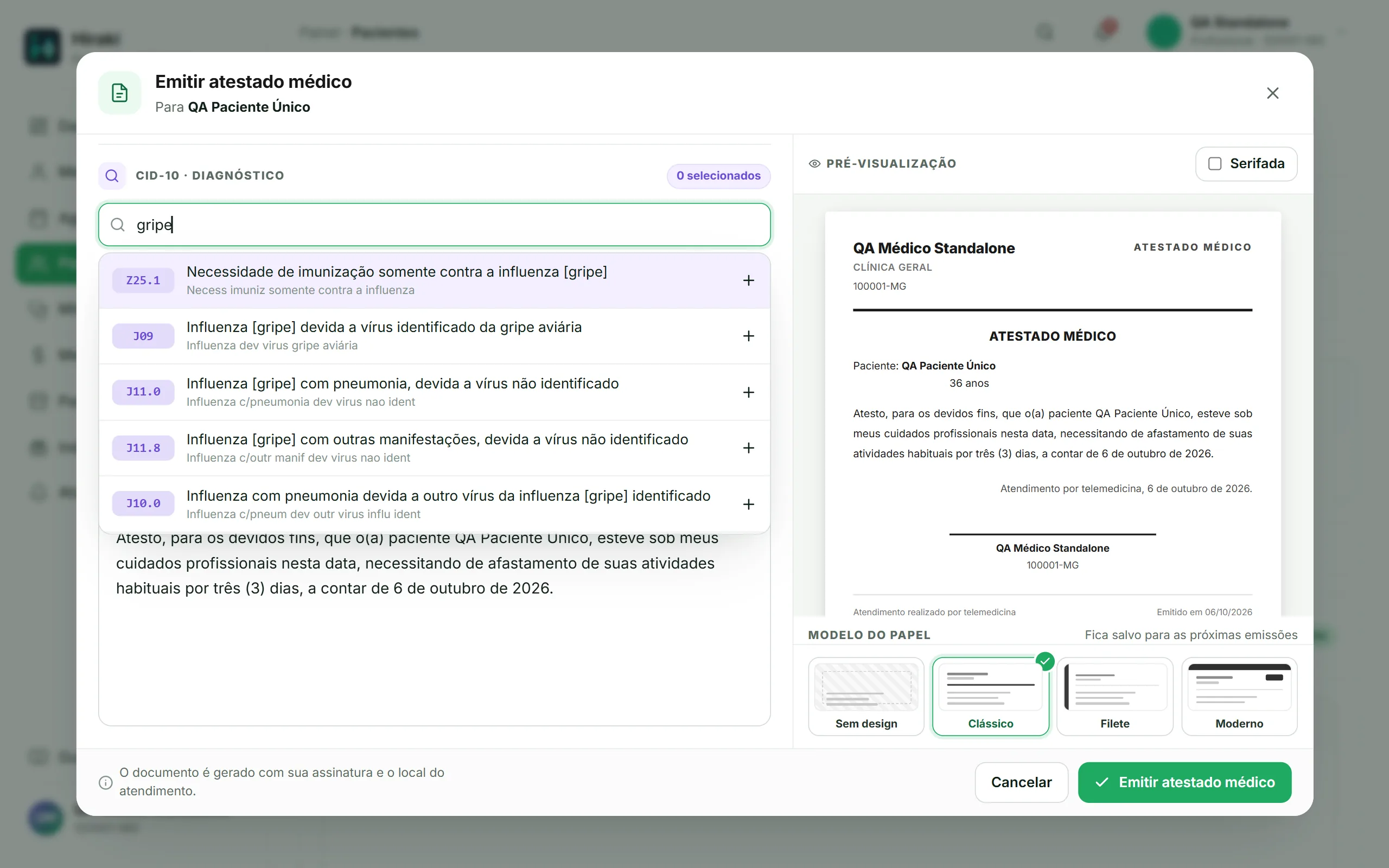Select the Clássico paper model
The height and width of the screenshot is (868, 1389).
(x=991, y=697)
